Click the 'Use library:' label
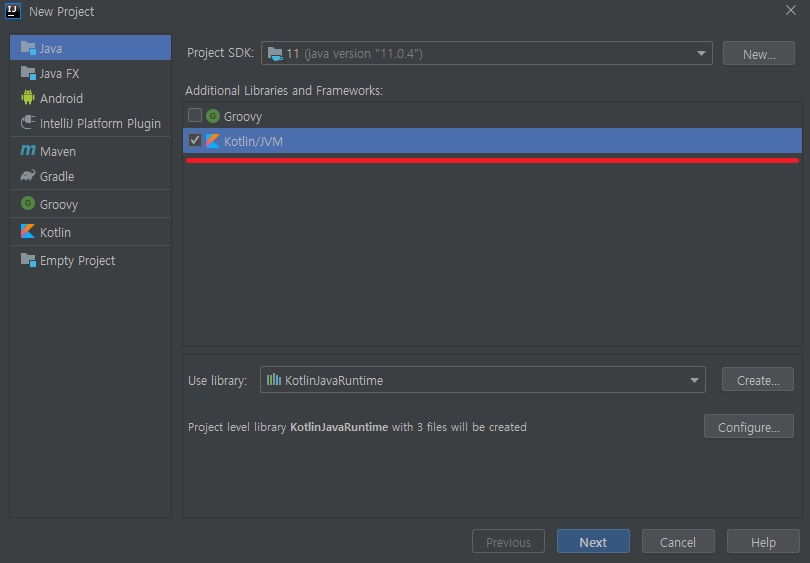 coord(217,381)
